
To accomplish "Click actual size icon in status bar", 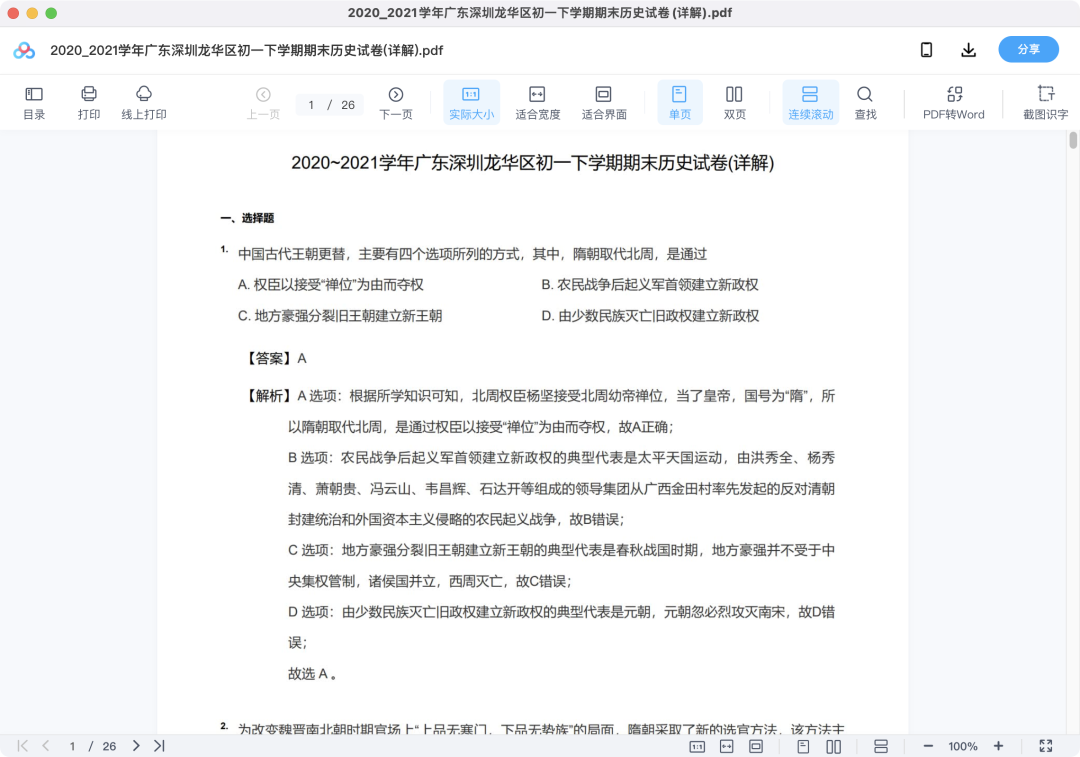I will [697, 747].
